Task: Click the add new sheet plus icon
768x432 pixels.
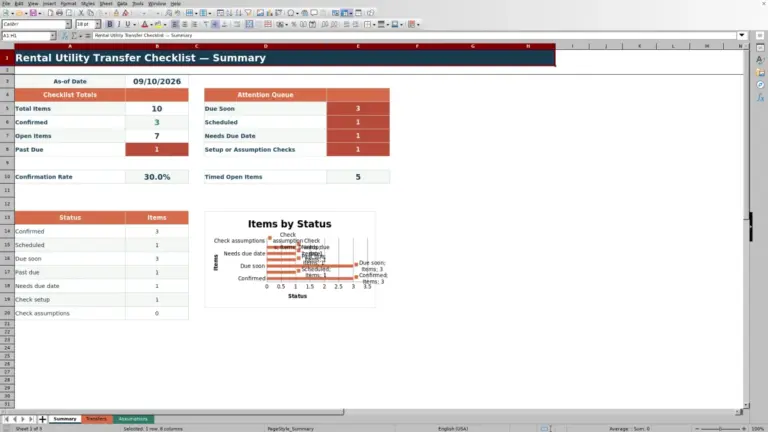Action: [42, 419]
